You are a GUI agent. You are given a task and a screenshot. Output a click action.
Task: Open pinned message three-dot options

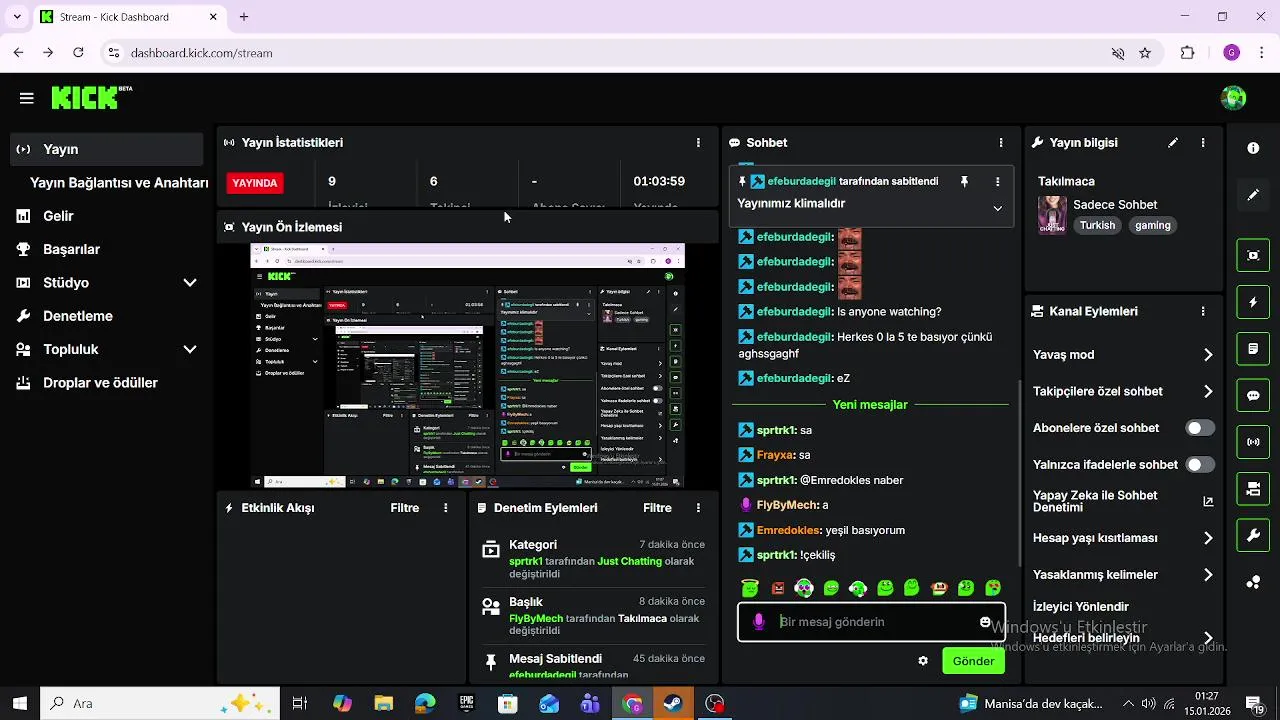(997, 182)
